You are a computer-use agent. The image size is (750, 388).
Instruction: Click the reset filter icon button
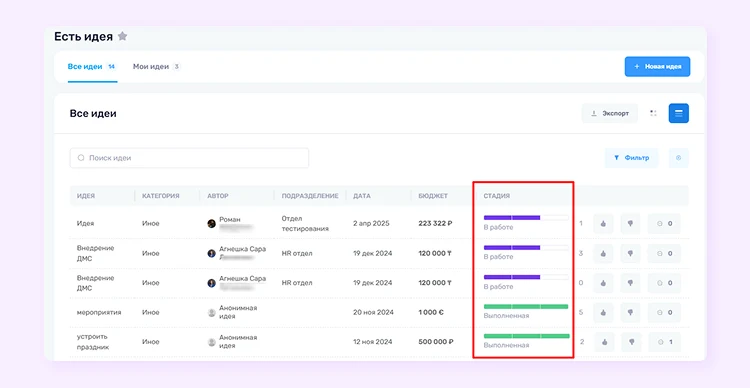679,158
